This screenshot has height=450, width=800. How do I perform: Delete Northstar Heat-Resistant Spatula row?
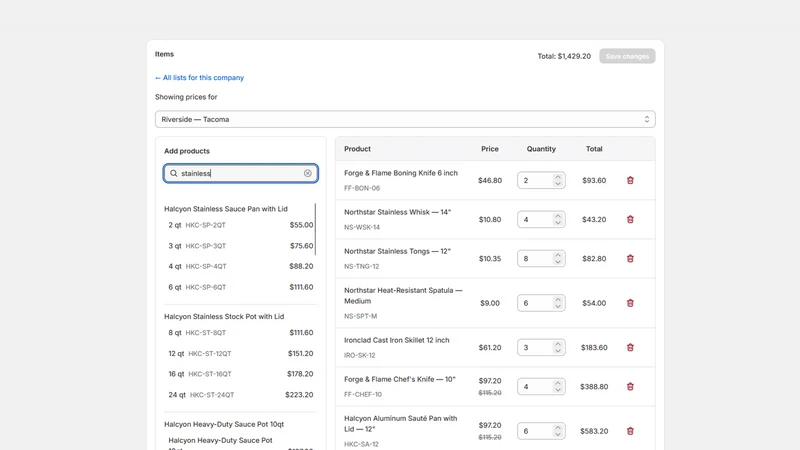click(630, 303)
